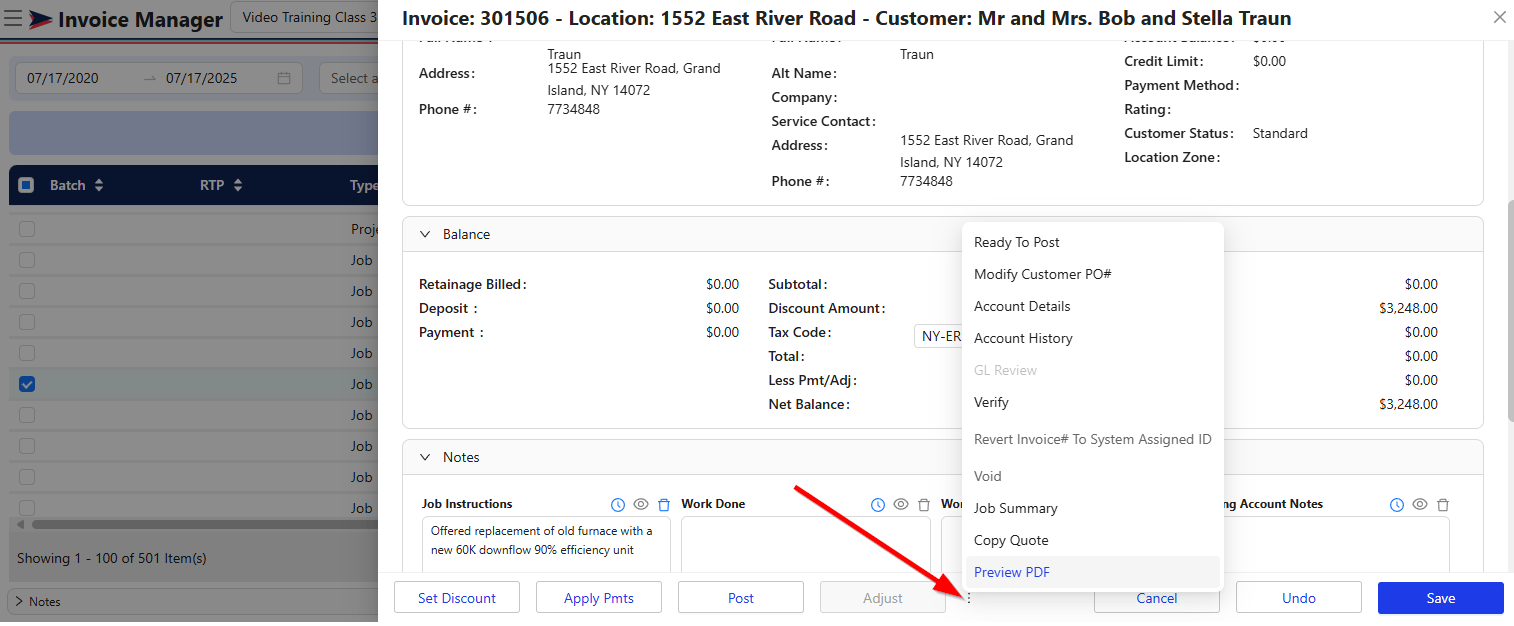Click the Post button
Image resolution: width=1514 pixels, height=626 pixels.
tap(741, 598)
